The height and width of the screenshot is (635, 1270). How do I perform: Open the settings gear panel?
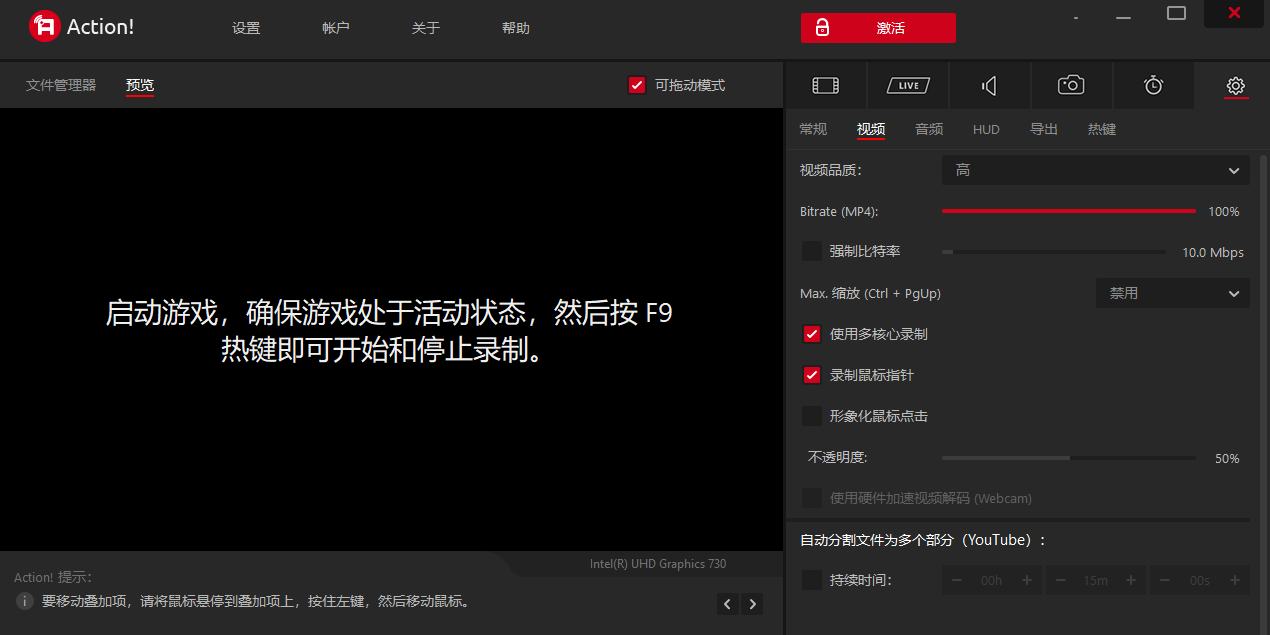click(x=1235, y=86)
